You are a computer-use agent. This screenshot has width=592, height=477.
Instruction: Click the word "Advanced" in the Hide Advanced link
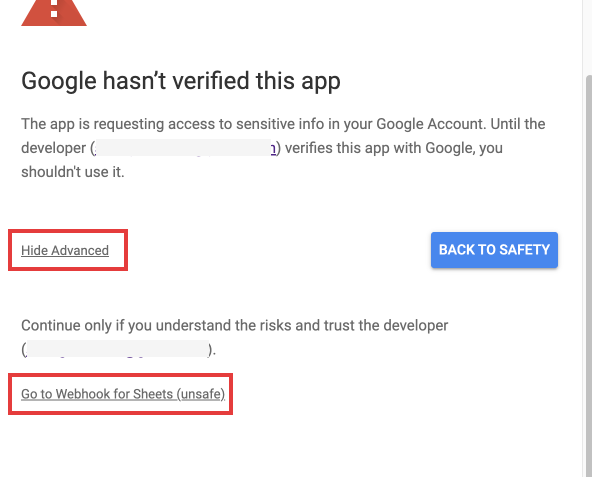[80, 250]
